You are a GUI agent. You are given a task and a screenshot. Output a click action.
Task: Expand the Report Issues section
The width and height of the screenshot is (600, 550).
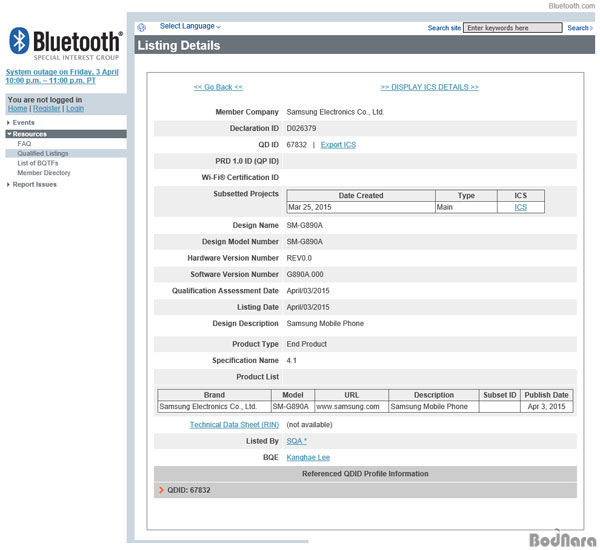coord(31,184)
